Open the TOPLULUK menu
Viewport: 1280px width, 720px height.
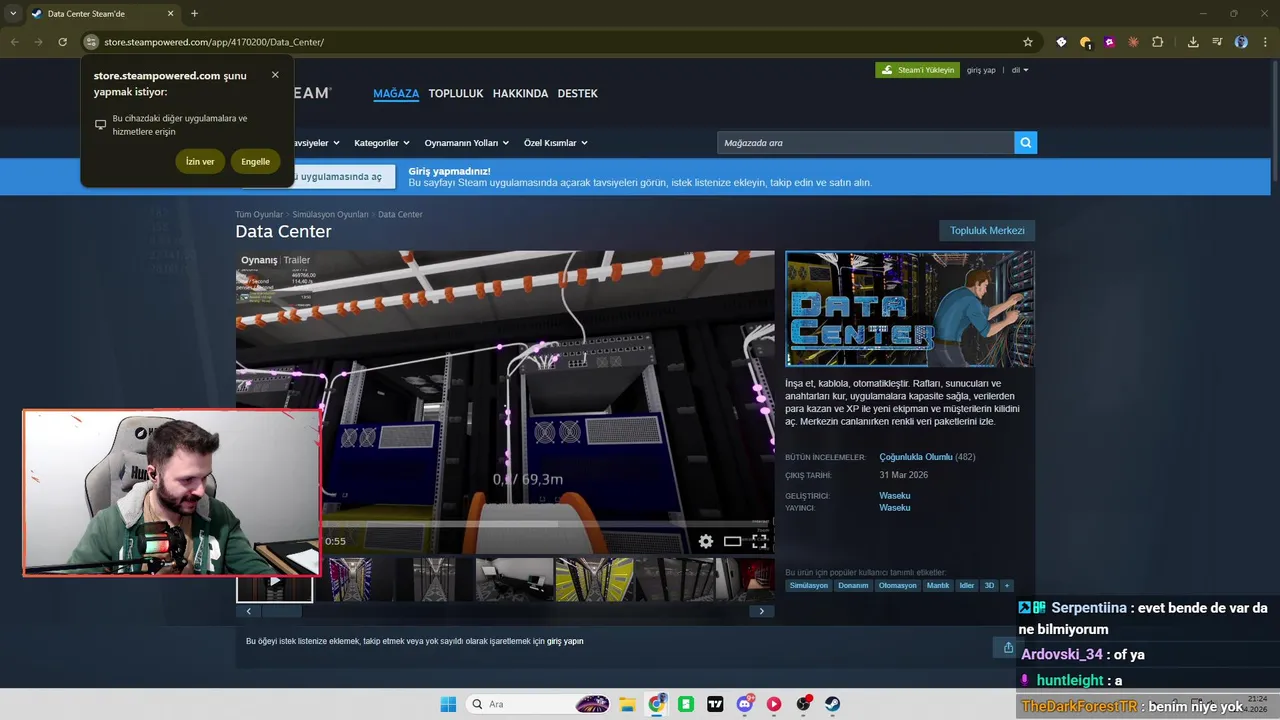pos(456,93)
